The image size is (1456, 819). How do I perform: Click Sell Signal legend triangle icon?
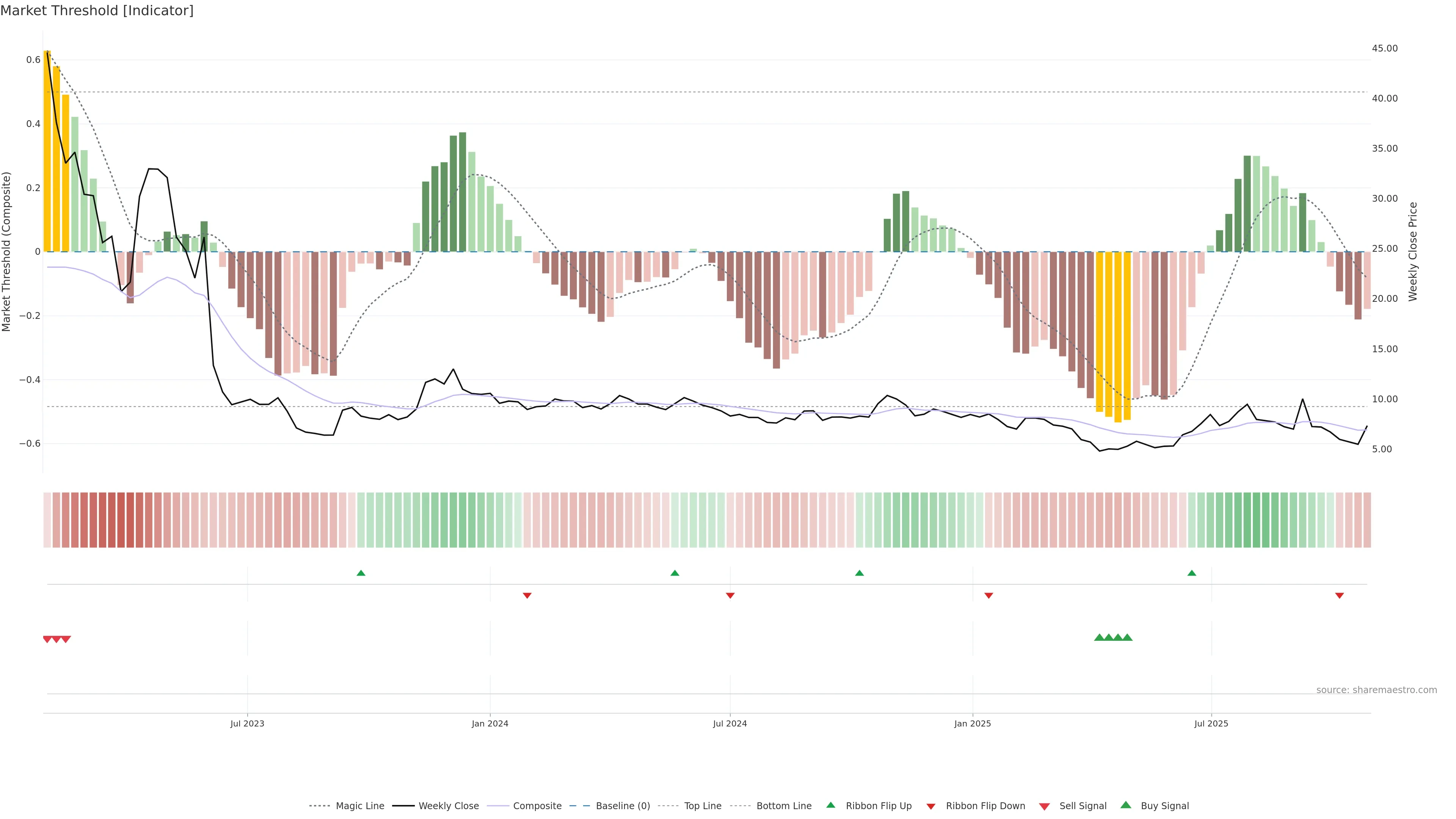1045,806
